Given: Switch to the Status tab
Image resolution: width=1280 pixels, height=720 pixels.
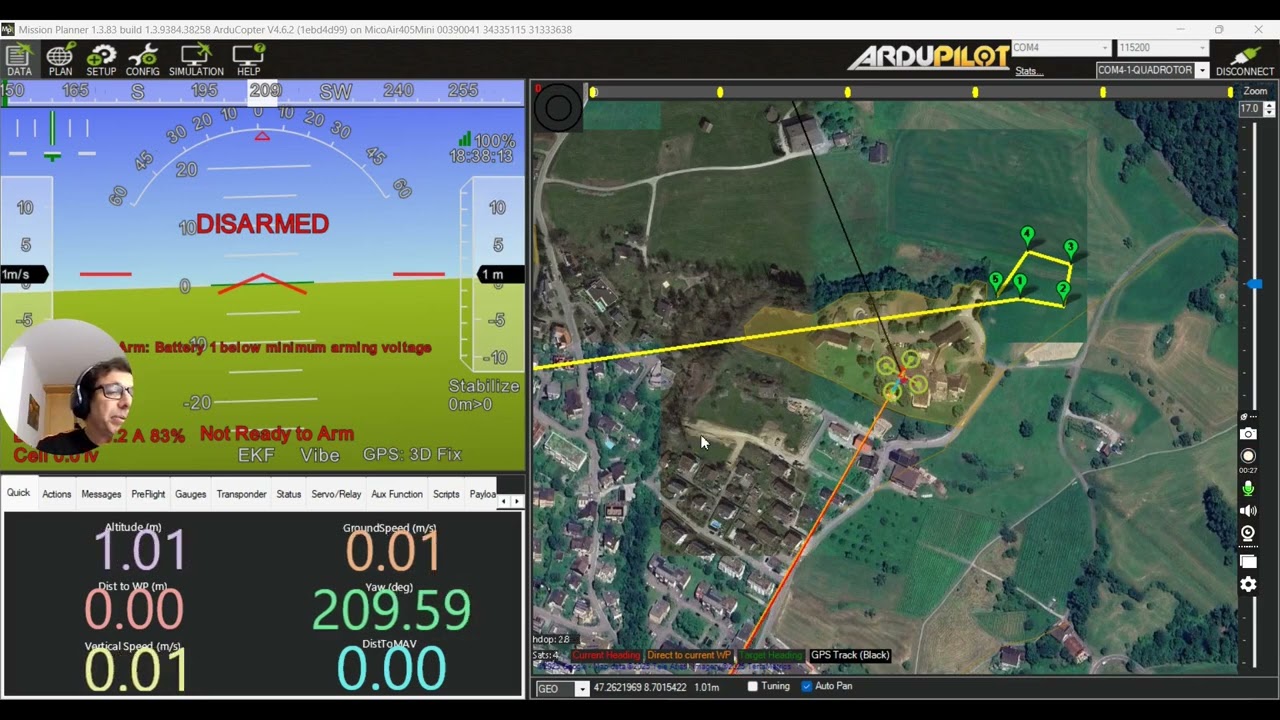Looking at the screenshot, I should tap(289, 494).
